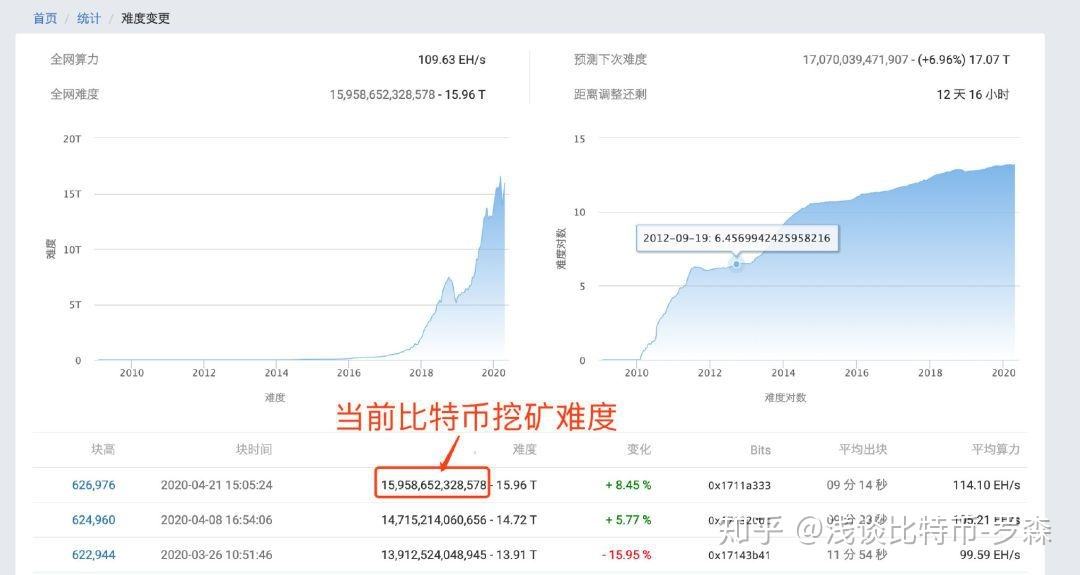Viewport: 1080px width, 575px height.
Task: Click the 预测下次难度 value 17,070,039,471,907
Action: [x=855, y=60]
